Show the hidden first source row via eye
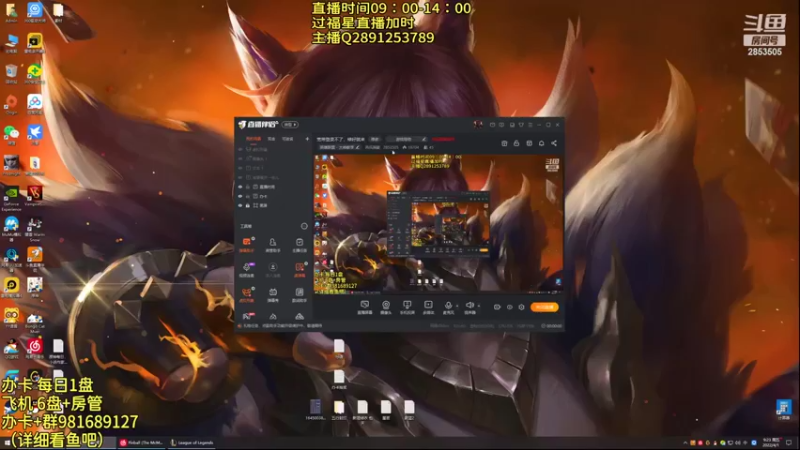 click(240, 149)
